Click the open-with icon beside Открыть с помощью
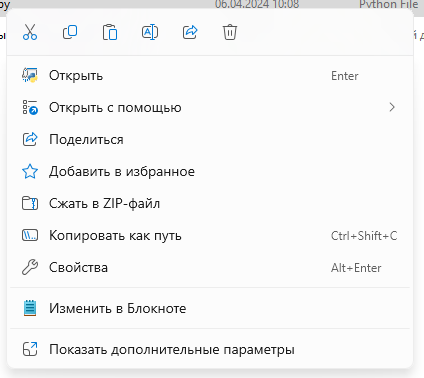Image resolution: width=424 pixels, height=378 pixels. [x=30, y=107]
